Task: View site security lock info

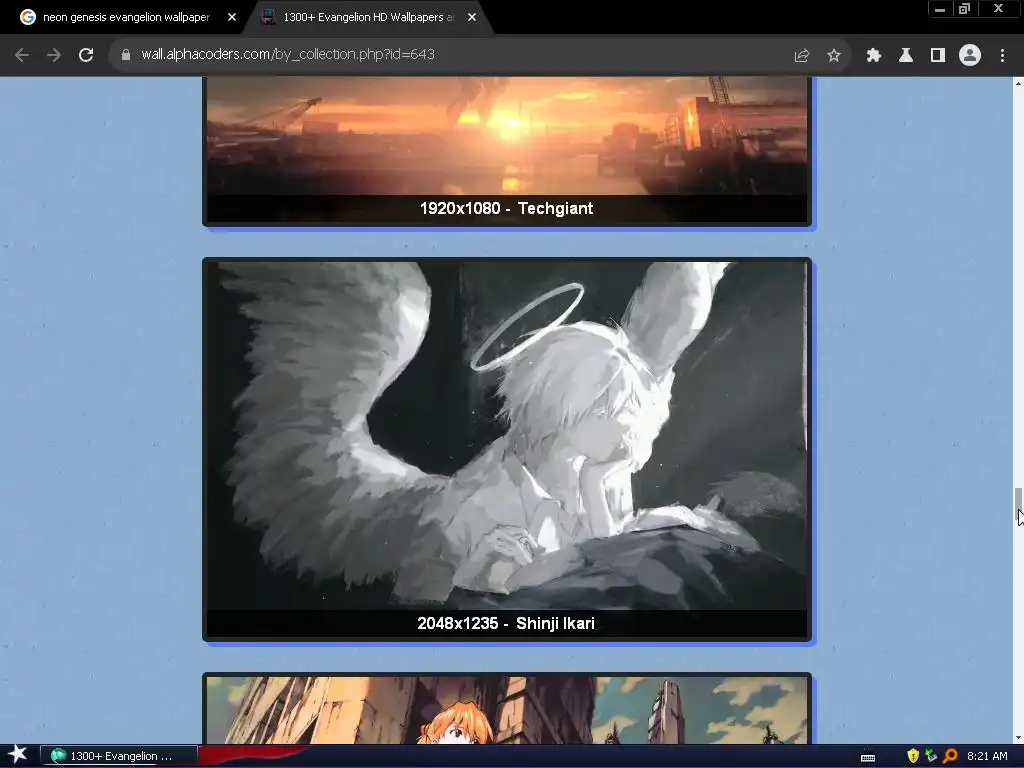Action: pos(126,55)
